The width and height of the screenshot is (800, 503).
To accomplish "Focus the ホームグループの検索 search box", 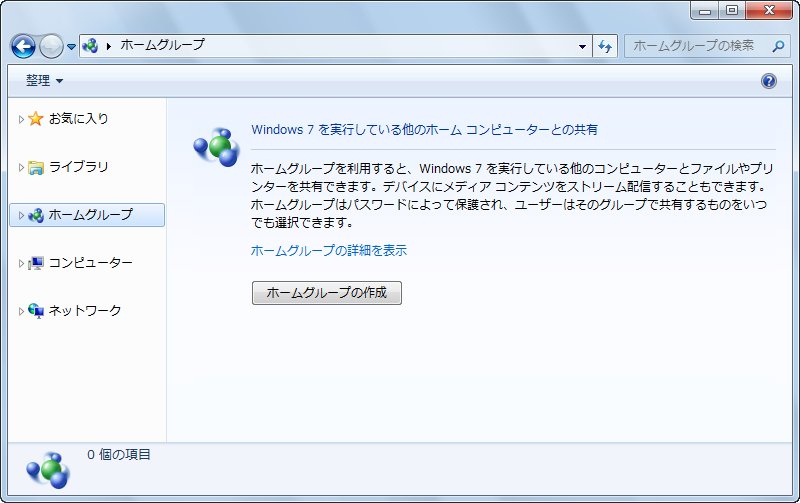I will [708, 46].
